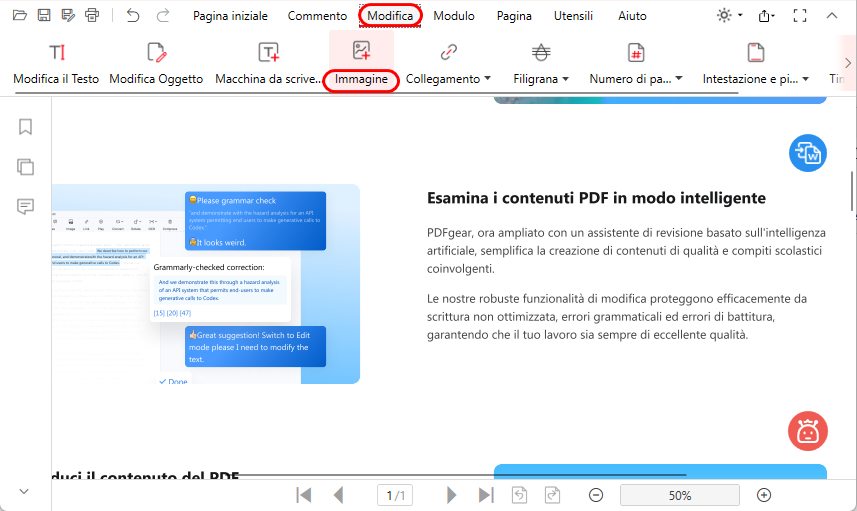Open the Pagina iniziale tab
The height and width of the screenshot is (511, 857).
(x=230, y=16)
